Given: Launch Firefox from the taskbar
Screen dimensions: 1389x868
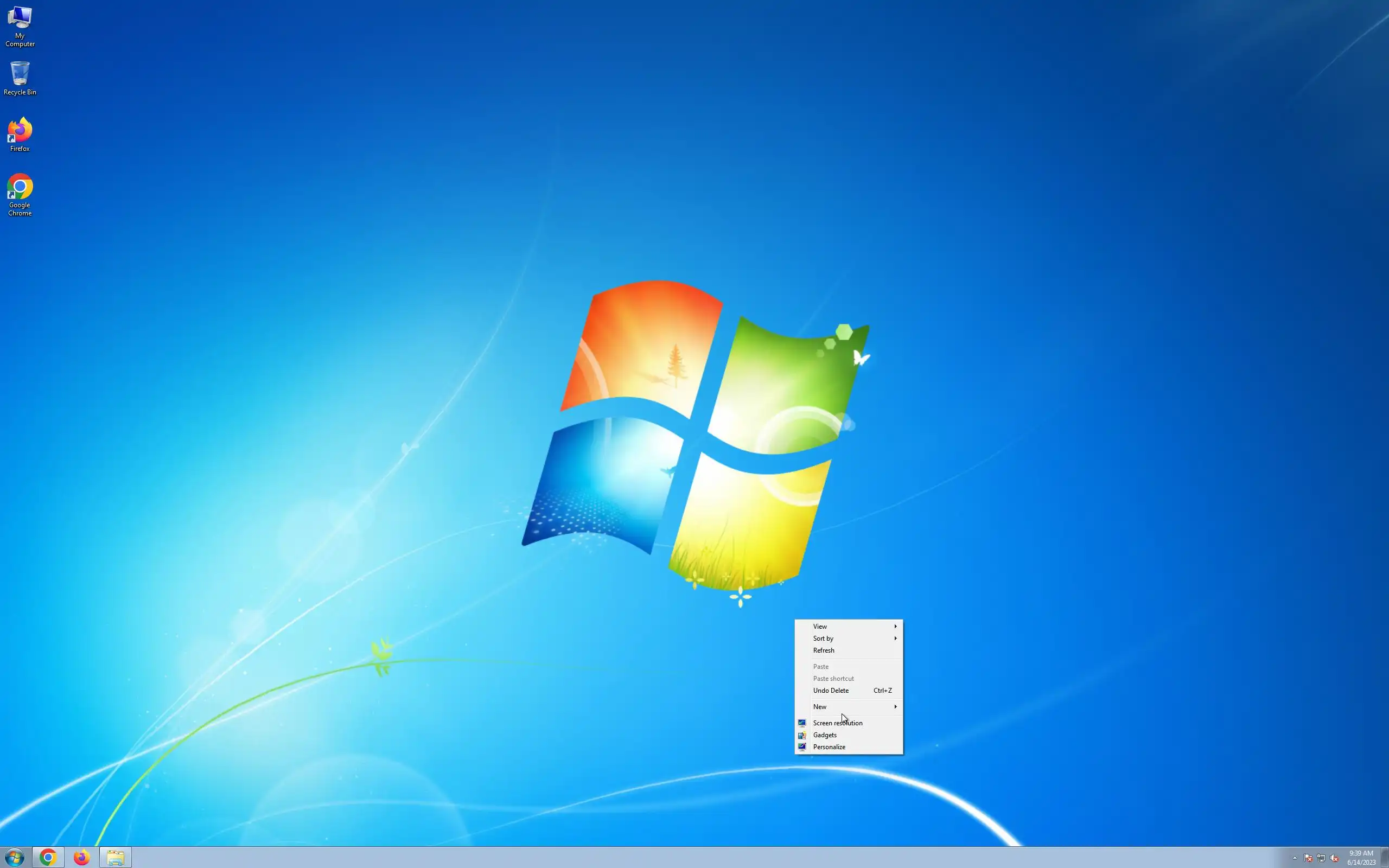Looking at the screenshot, I should click(x=81, y=858).
